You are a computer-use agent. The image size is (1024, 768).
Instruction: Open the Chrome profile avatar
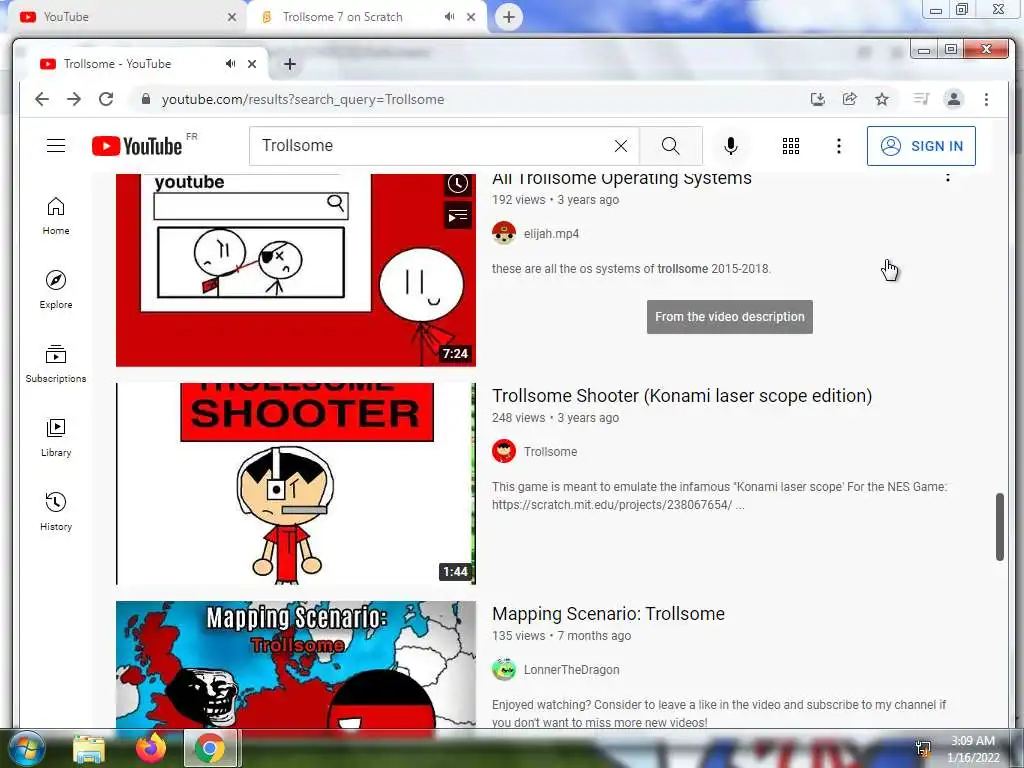(x=953, y=99)
